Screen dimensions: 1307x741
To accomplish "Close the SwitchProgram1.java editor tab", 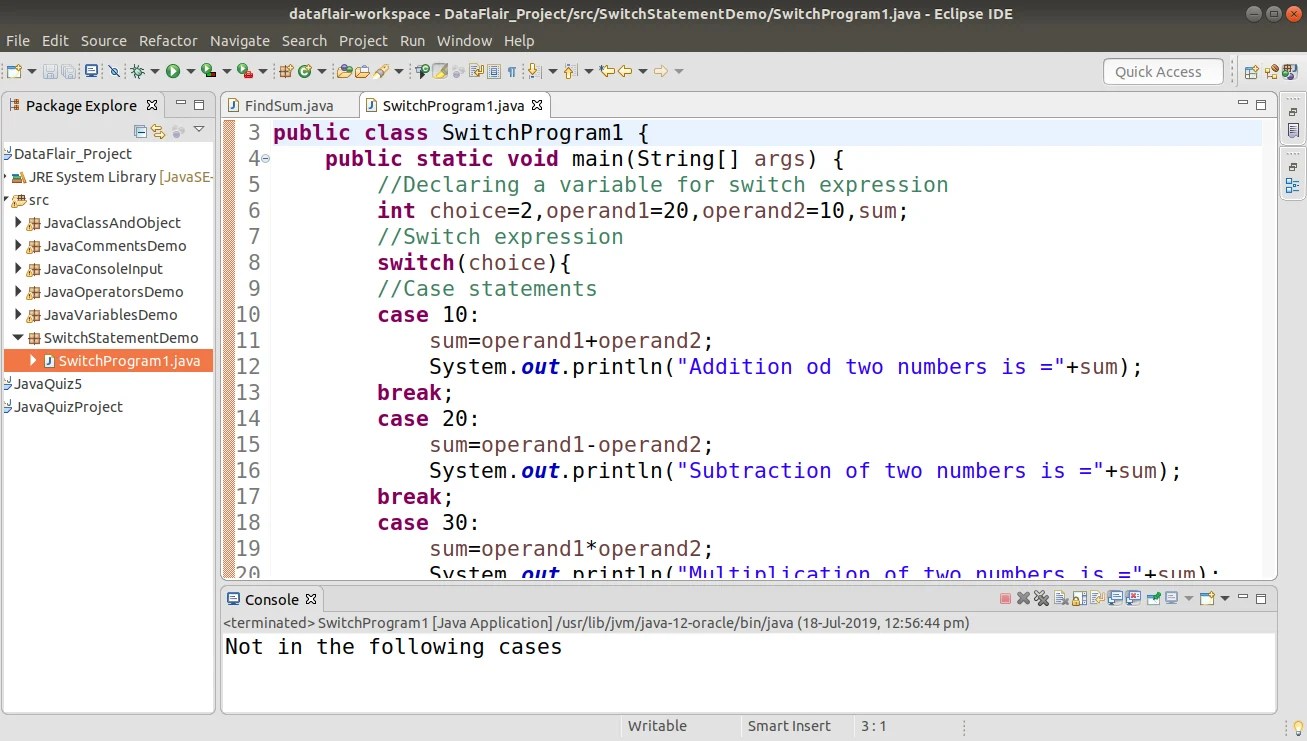I will click(537, 104).
